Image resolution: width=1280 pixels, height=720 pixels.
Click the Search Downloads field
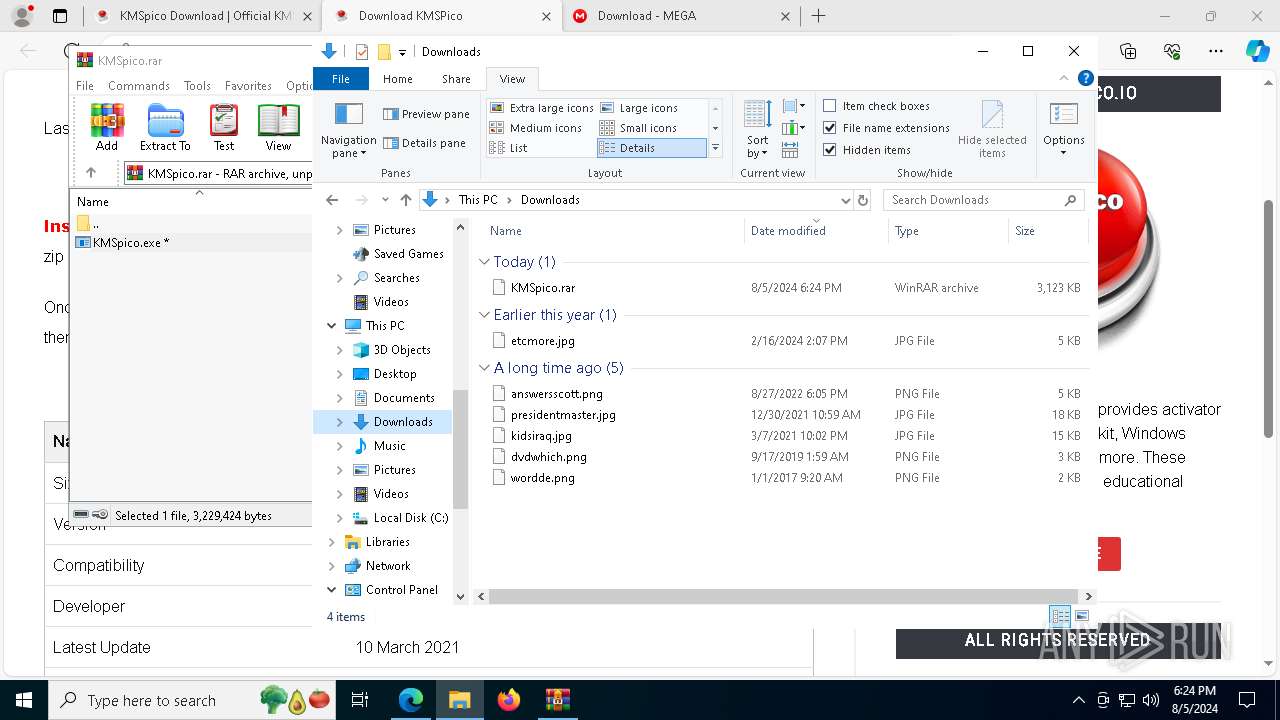click(983, 200)
